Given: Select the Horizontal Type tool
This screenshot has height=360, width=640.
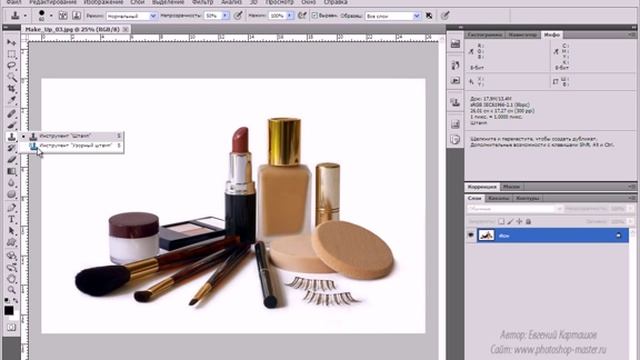Looking at the screenshot, I should [x=11, y=220].
